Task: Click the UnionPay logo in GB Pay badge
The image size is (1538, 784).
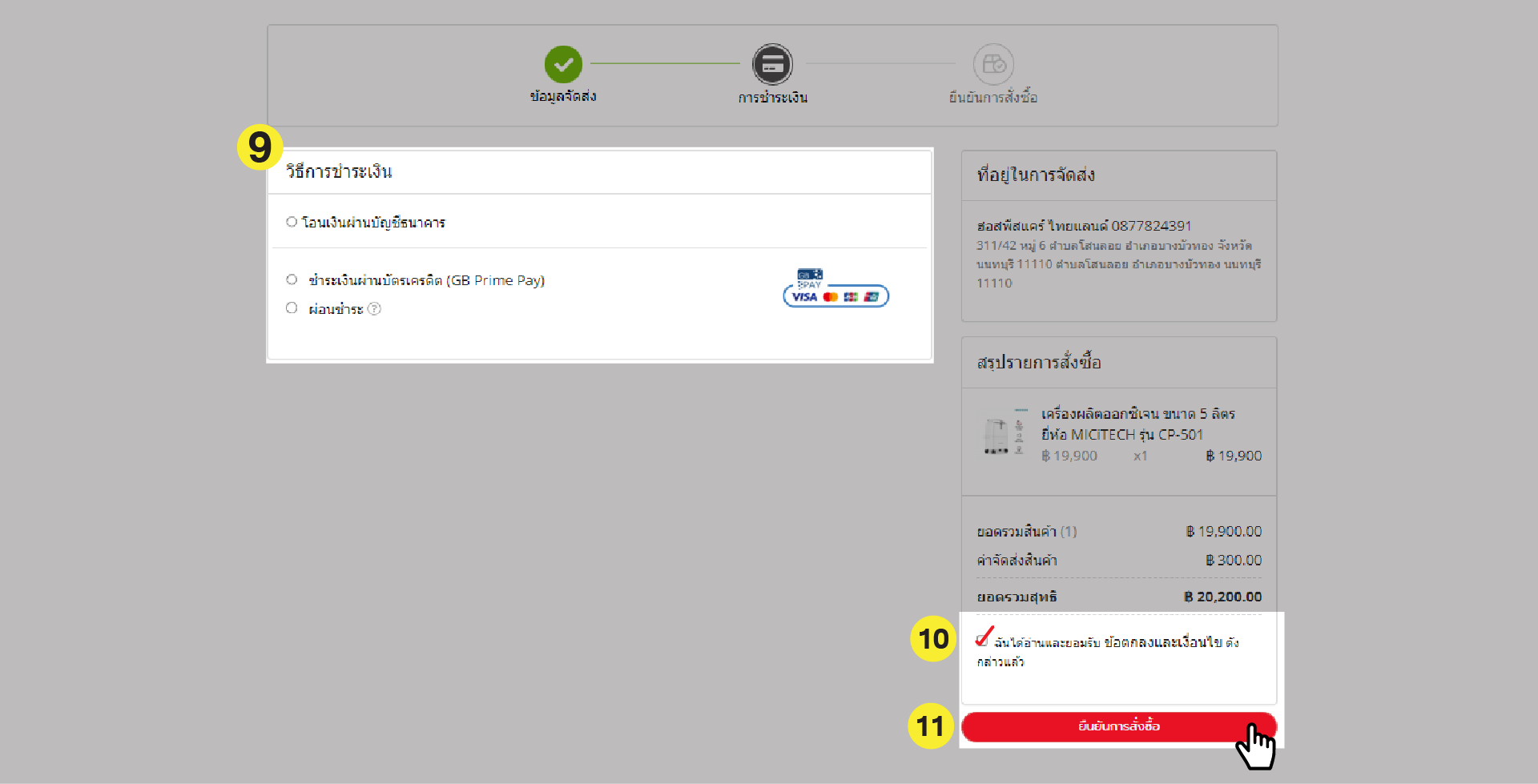Action: [872, 297]
